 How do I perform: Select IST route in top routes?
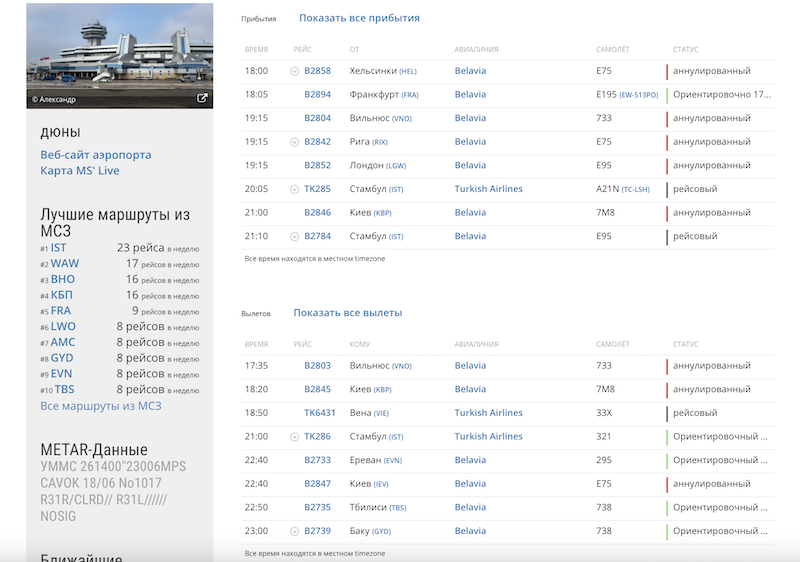[x=58, y=248]
